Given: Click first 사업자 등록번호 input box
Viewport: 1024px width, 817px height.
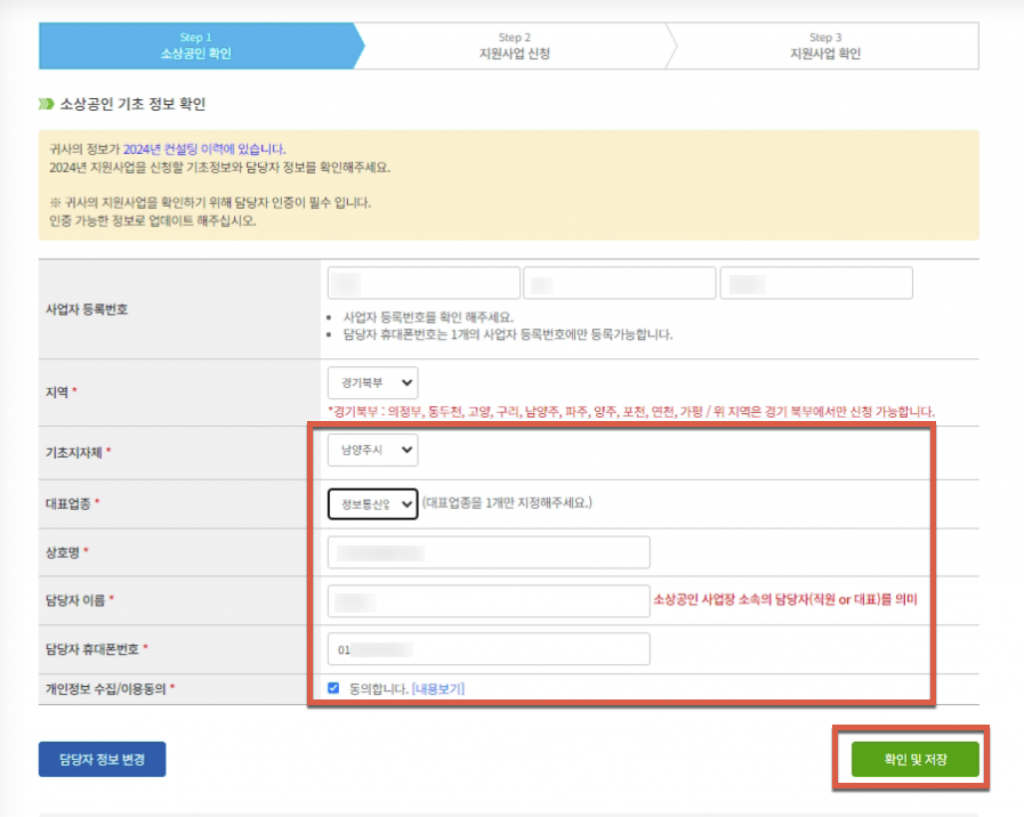Looking at the screenshot, I should pyautogui.click(x=424, y=283).
